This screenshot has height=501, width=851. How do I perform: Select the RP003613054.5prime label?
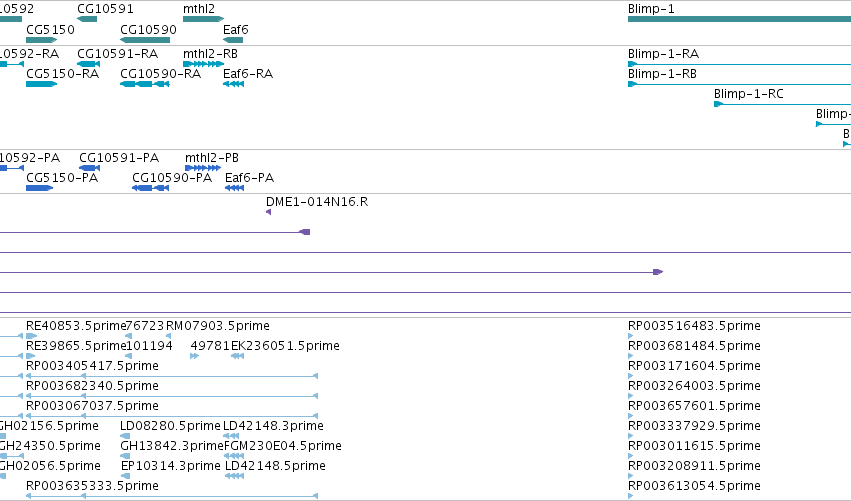click(694, 486)
